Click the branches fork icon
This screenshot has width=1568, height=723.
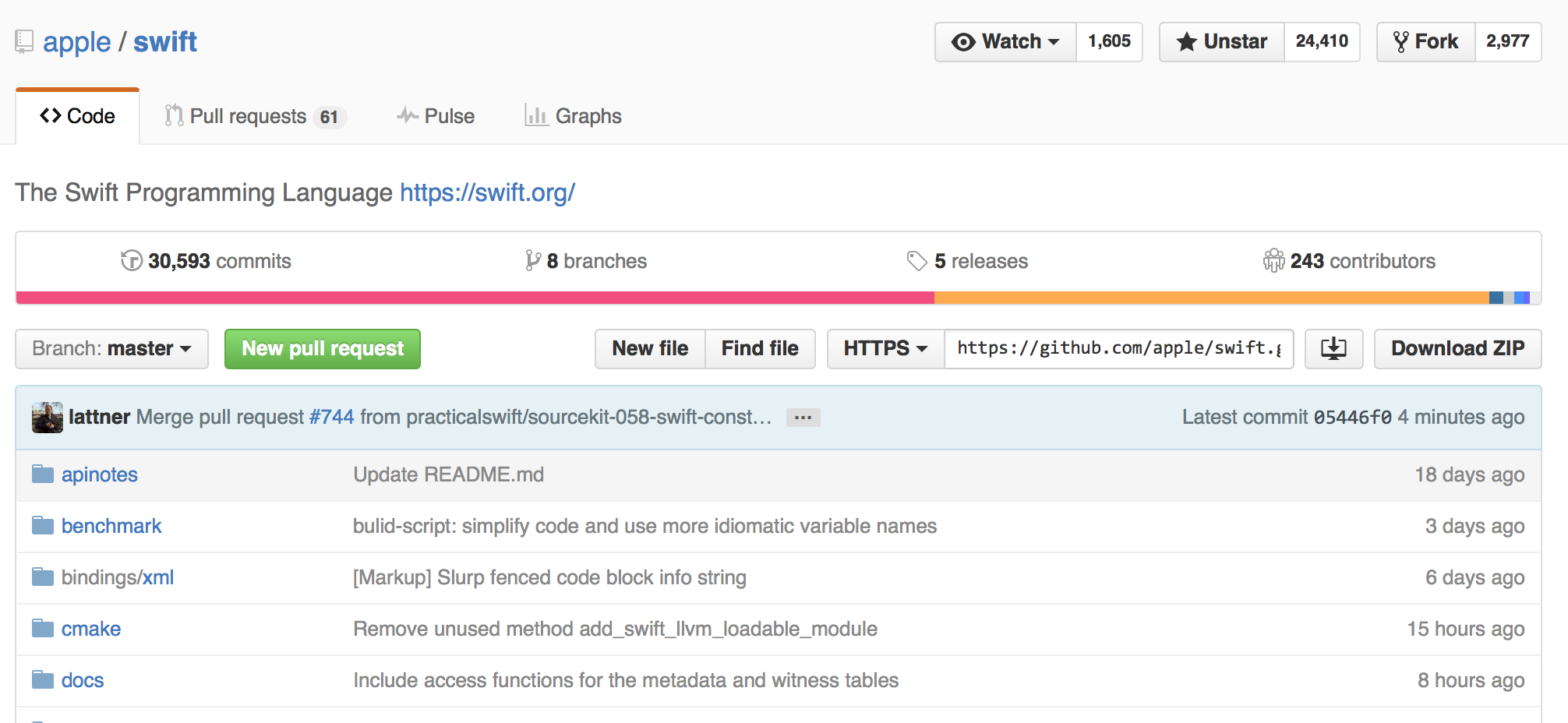point(533,260)
